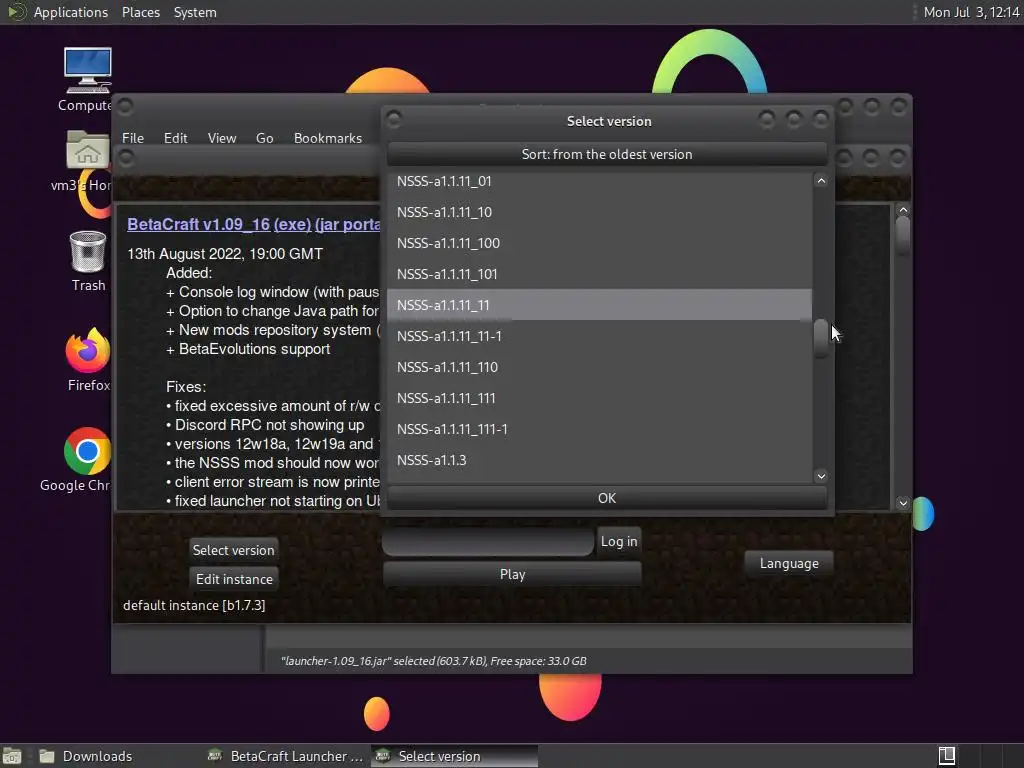The width and height of the screenshot is (1024, 768).
Task: Click the Log in button
Action: click(618, 541)
